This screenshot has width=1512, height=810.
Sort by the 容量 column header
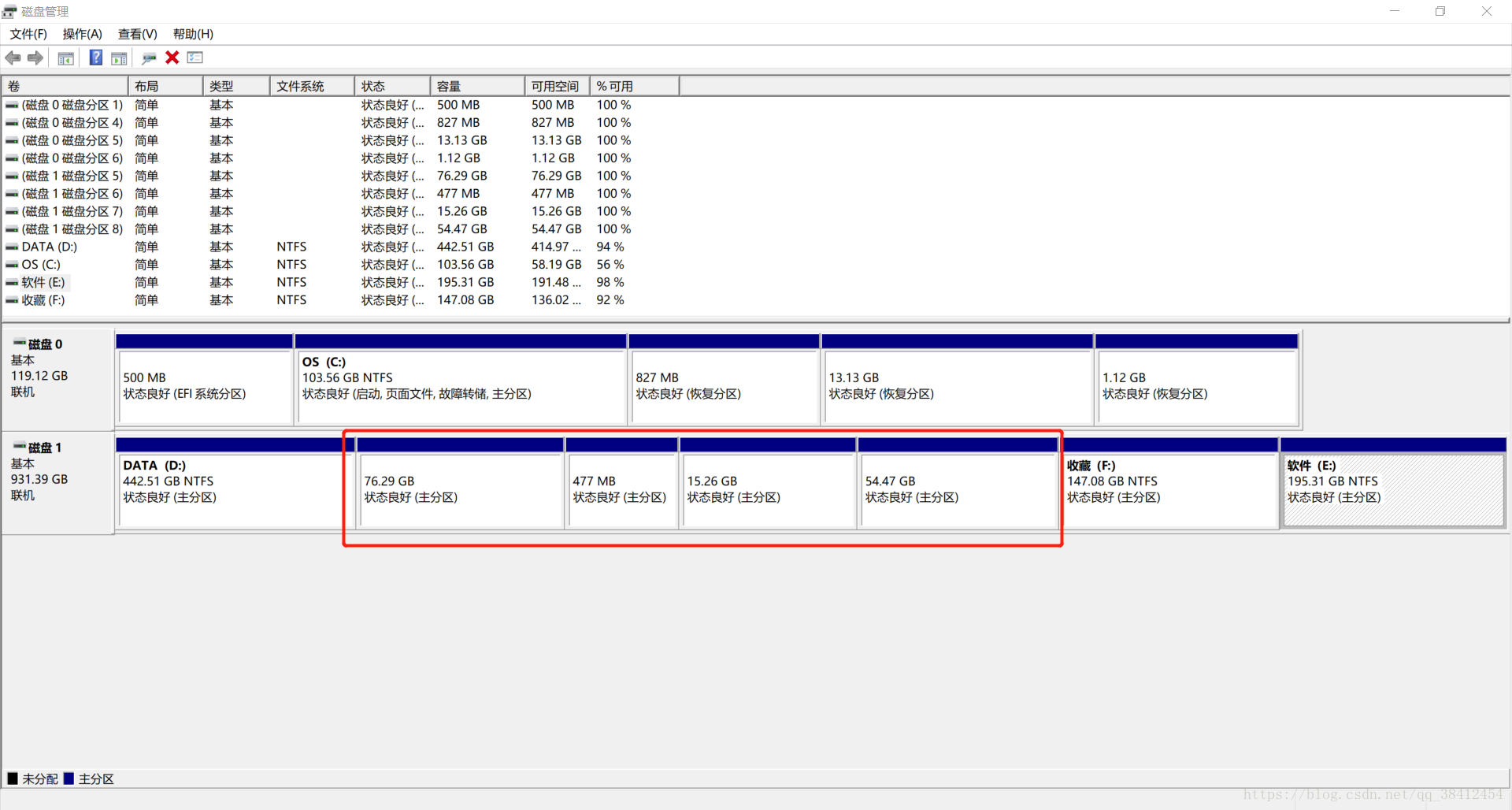[x=477, y=86]
